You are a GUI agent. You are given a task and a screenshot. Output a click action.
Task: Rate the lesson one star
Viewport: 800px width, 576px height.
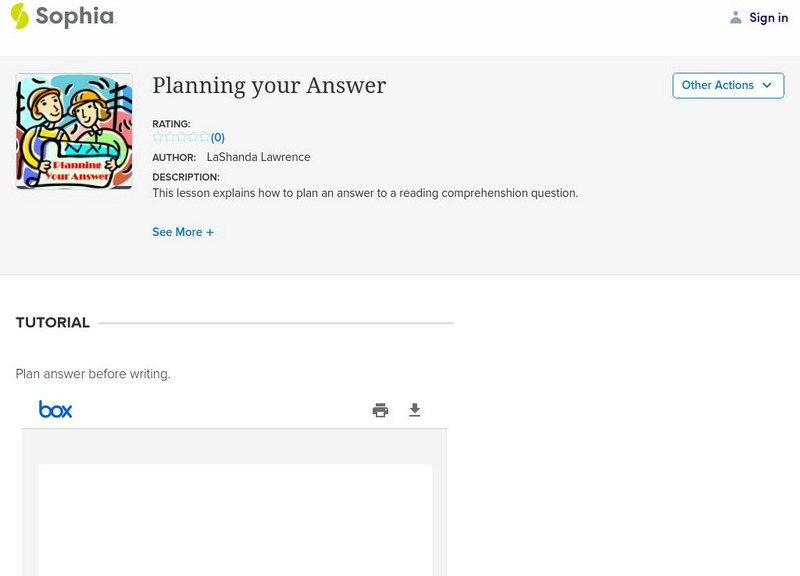[x=158, y=137]
